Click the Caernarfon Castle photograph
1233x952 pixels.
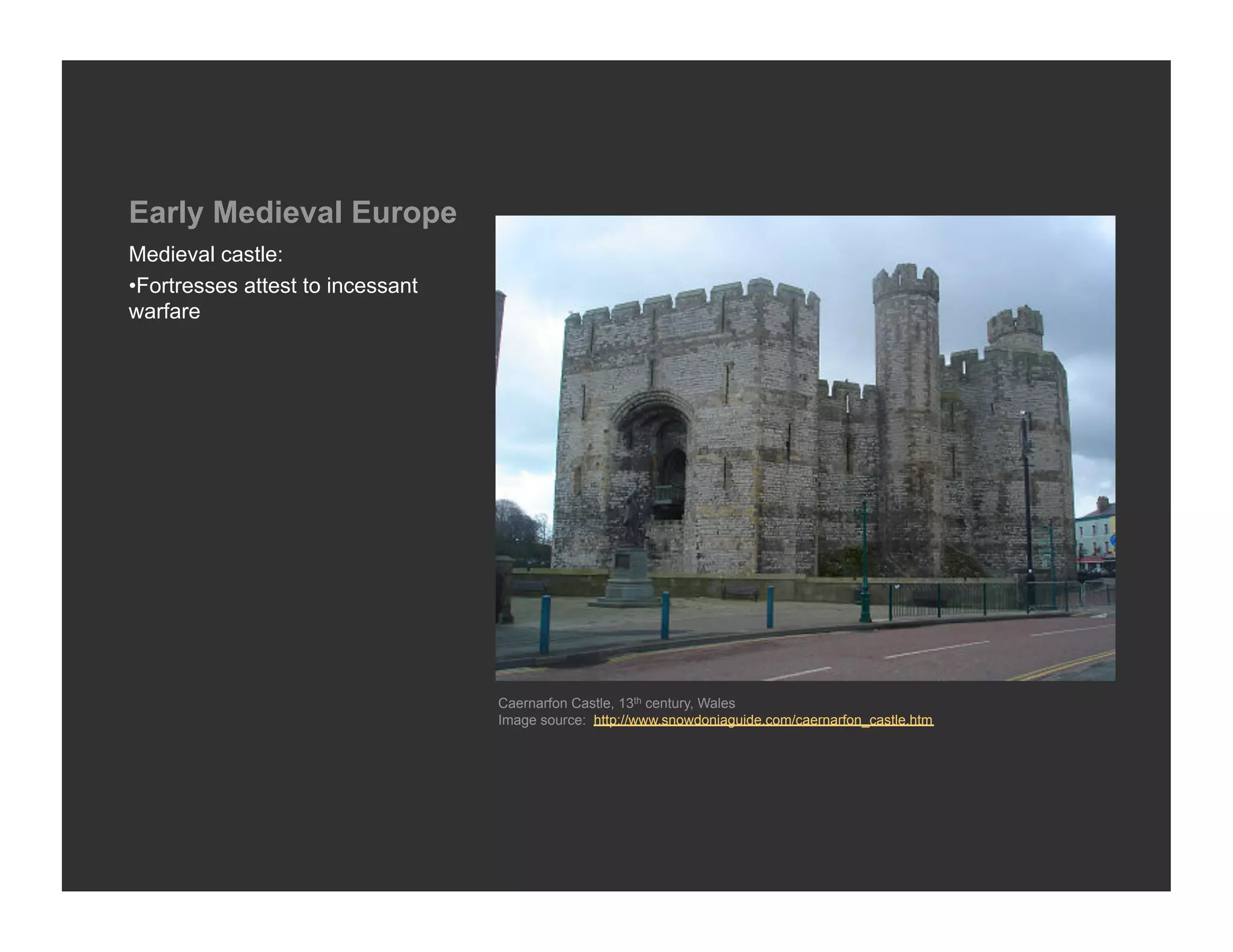coord(805,448)
